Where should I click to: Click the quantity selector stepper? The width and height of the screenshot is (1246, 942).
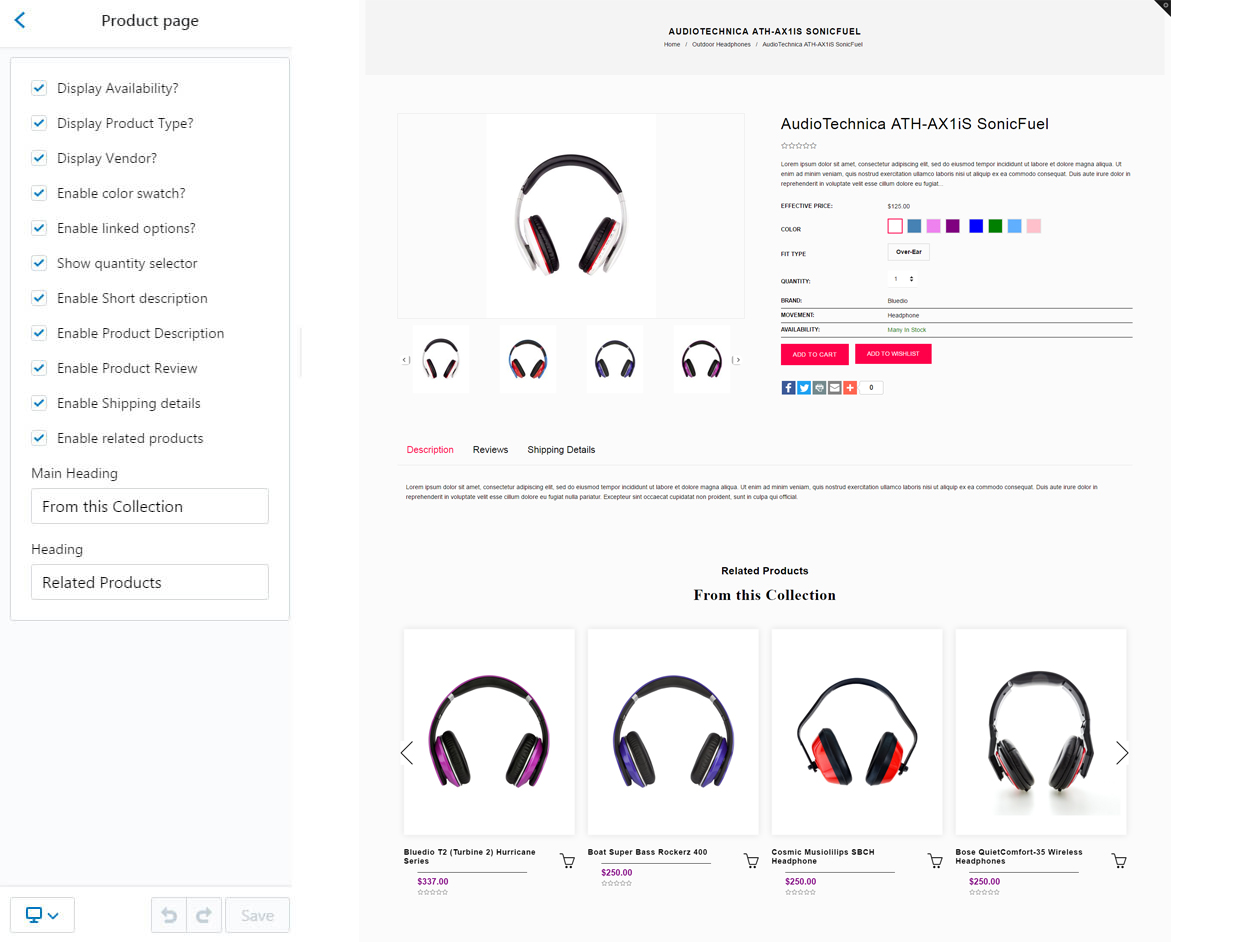tap(904, 279)
